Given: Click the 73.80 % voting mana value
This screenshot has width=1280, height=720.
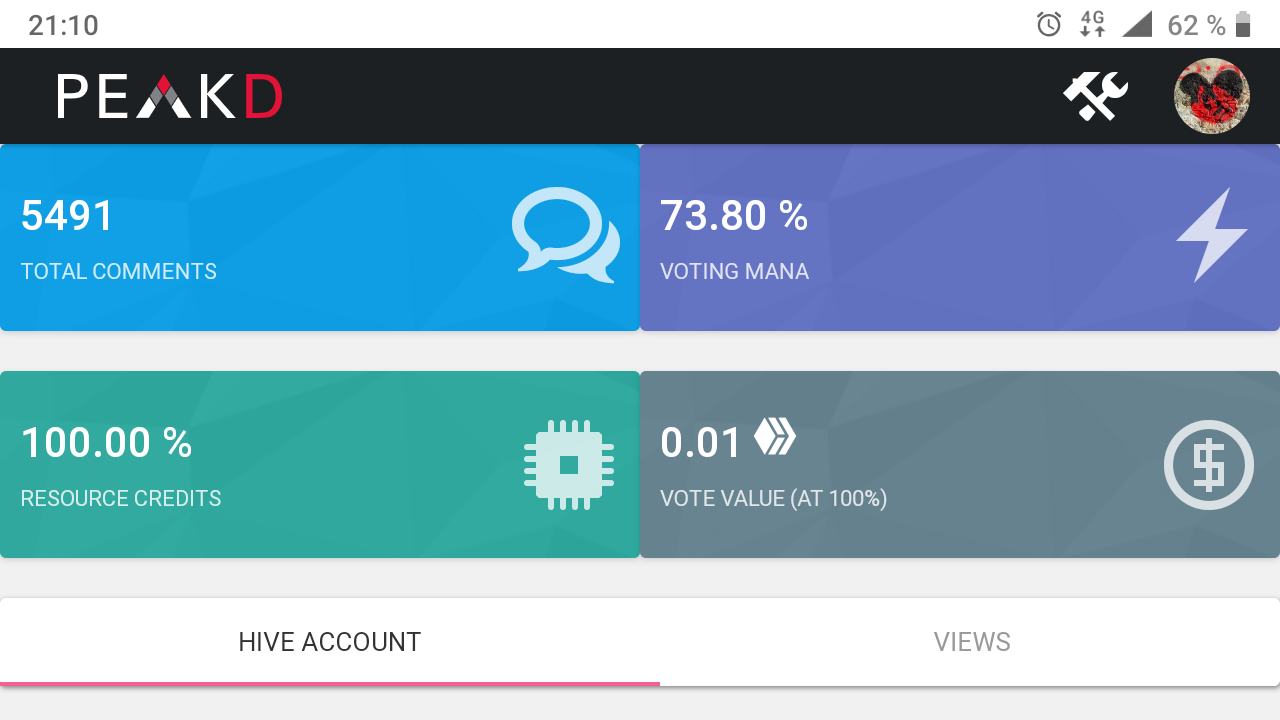Looking at the screenshot, I should click(x=734, y=216).
